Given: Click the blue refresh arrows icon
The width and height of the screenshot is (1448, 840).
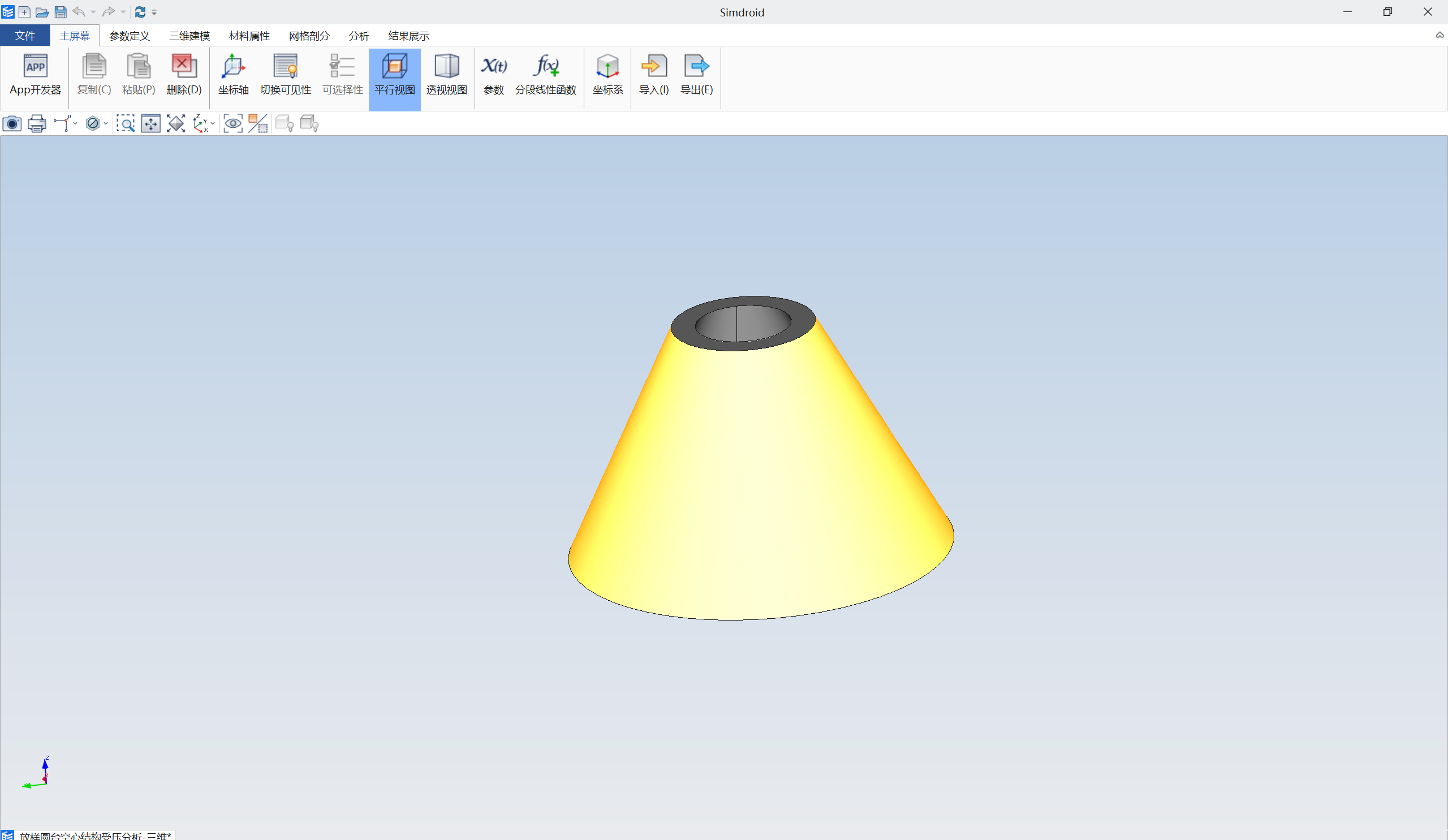Looking at the screenshot, I should click(x=140, y=12).
